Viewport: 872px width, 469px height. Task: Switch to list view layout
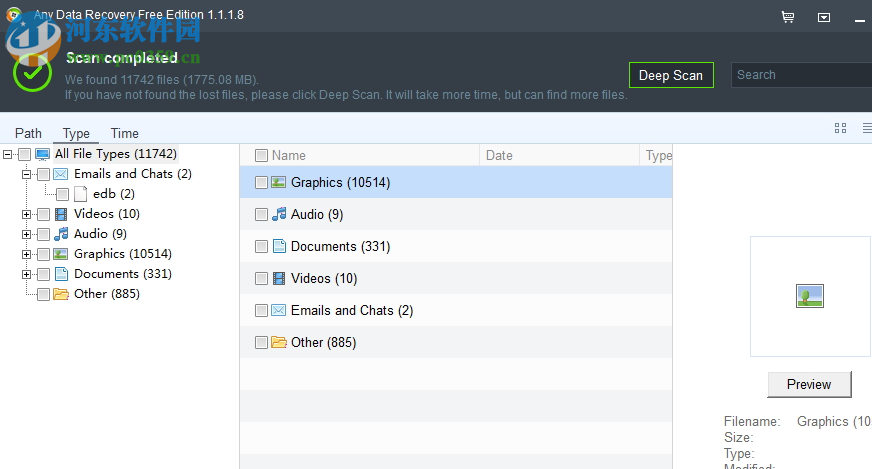click(866, 128)
